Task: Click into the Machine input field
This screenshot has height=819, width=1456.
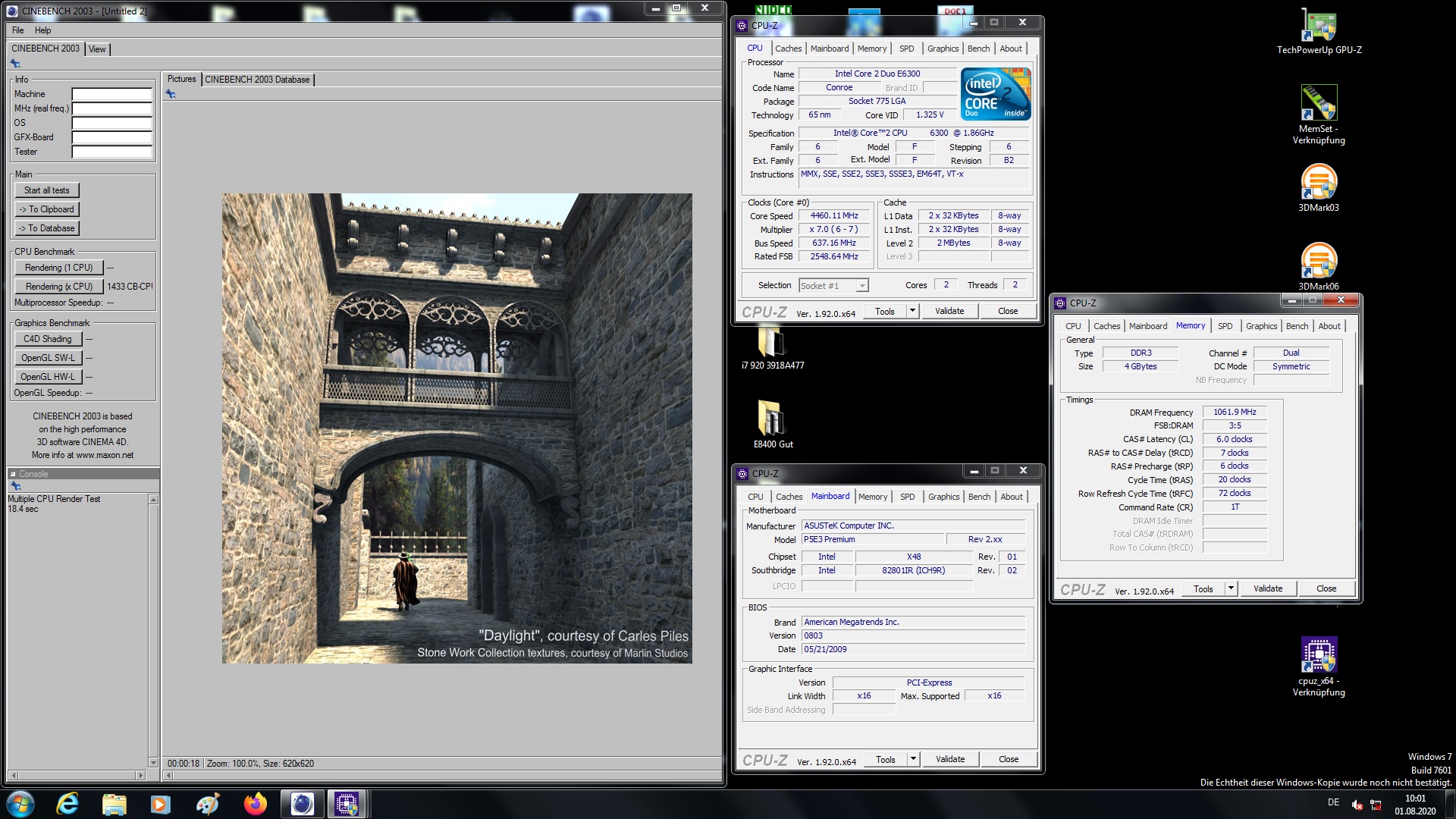Action: point(112,94)
